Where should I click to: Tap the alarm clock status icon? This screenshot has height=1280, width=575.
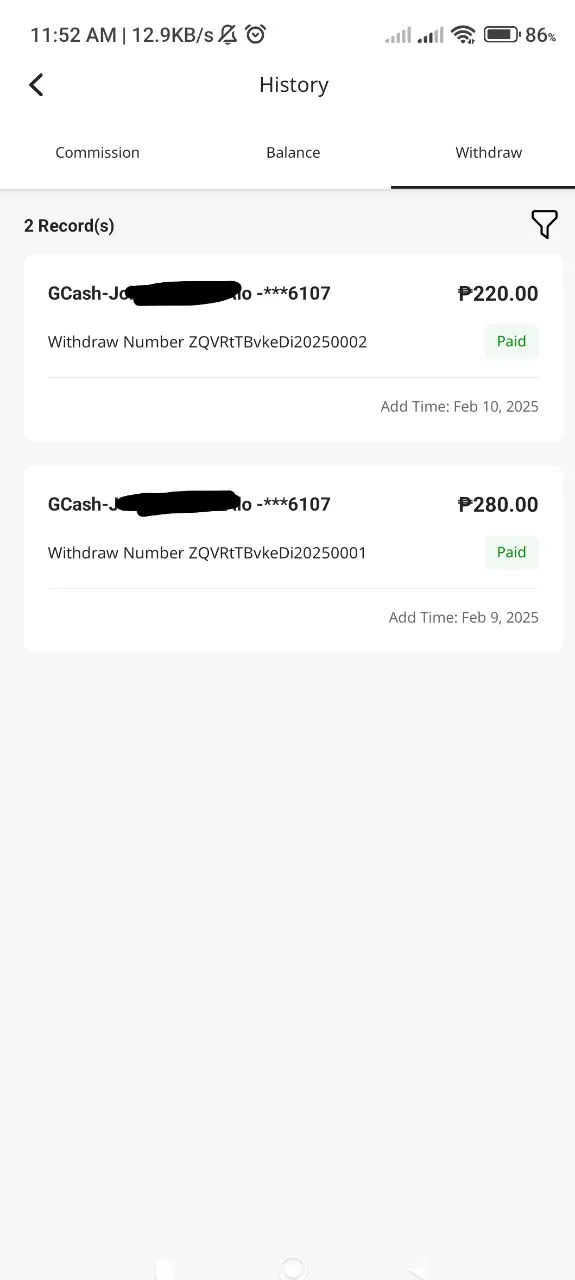pyautogui.click(x=256, y=35)
